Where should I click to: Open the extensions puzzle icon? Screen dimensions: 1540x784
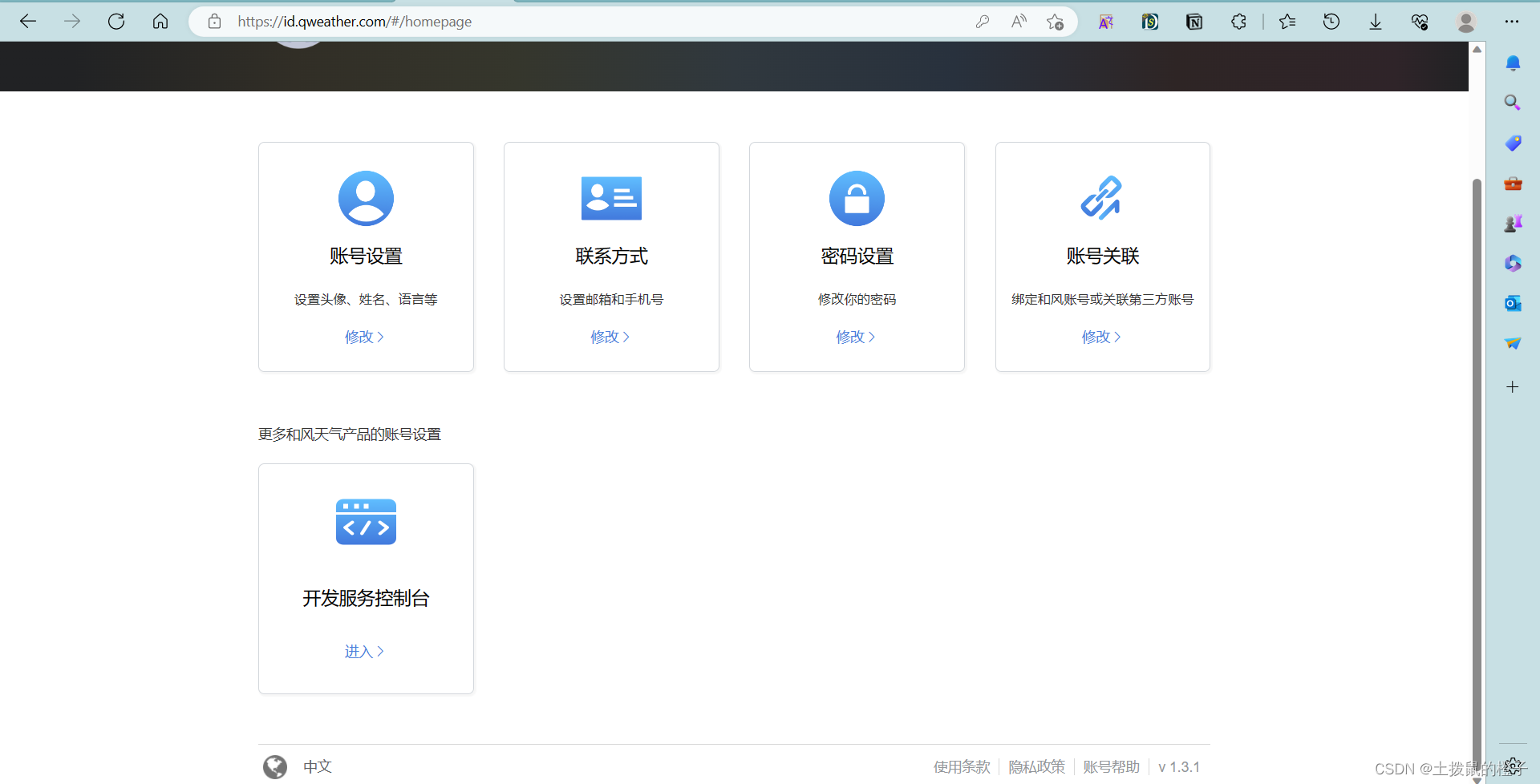coord(1238,22)
